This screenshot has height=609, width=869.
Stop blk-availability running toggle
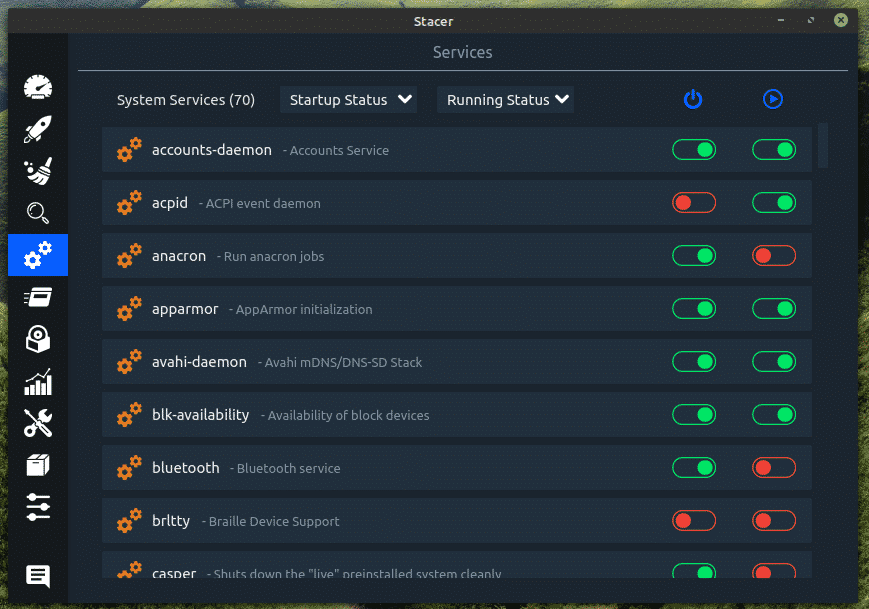point(774,414)
